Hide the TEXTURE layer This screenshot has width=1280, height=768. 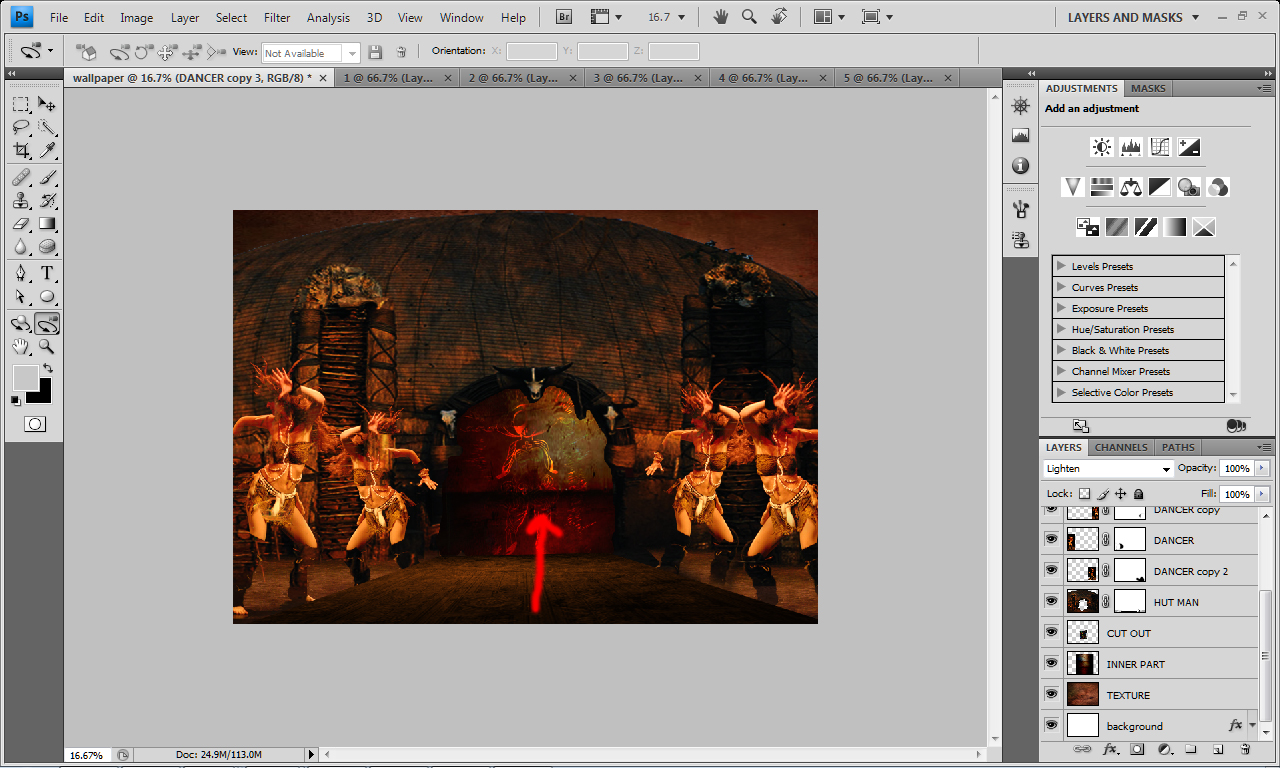click(1051, 694)
